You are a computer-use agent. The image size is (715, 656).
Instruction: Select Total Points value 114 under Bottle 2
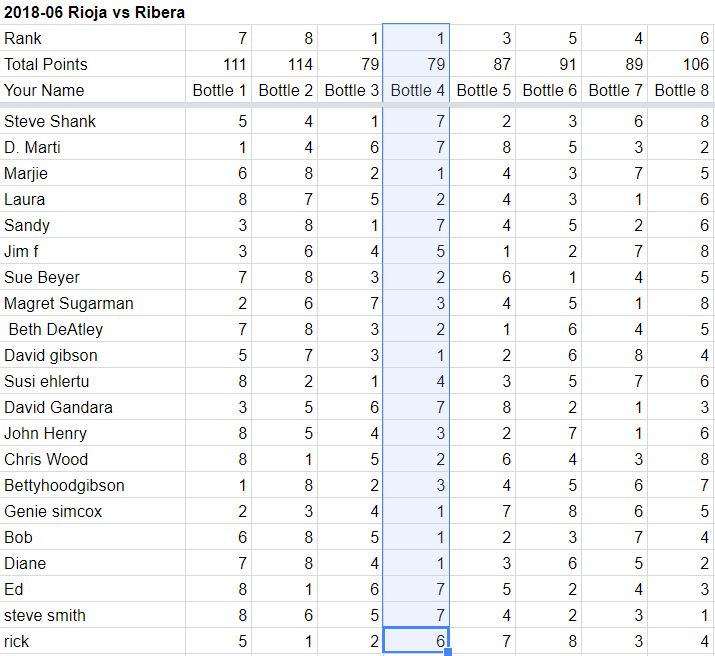285,64
